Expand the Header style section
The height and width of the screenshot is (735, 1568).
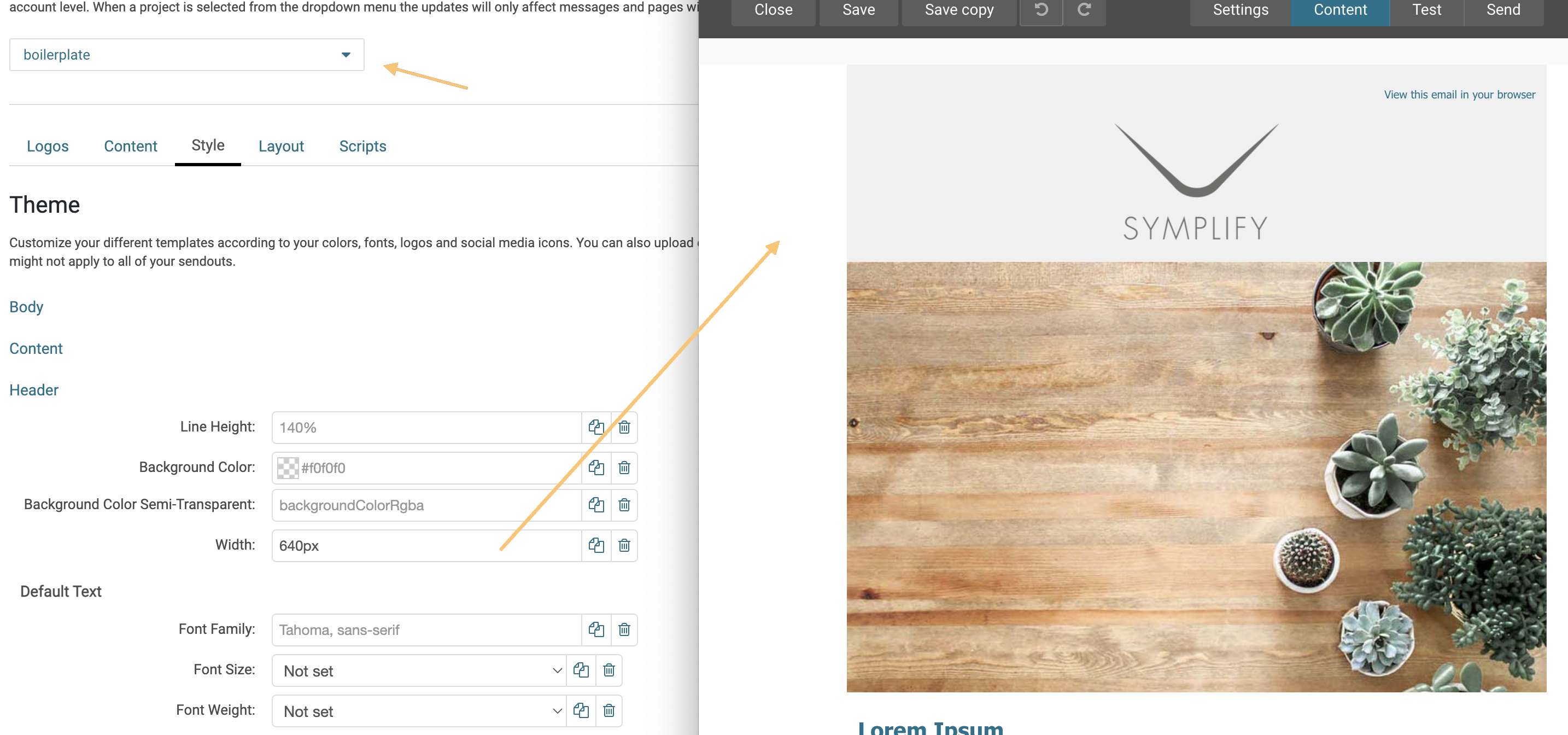pos(33,390)
